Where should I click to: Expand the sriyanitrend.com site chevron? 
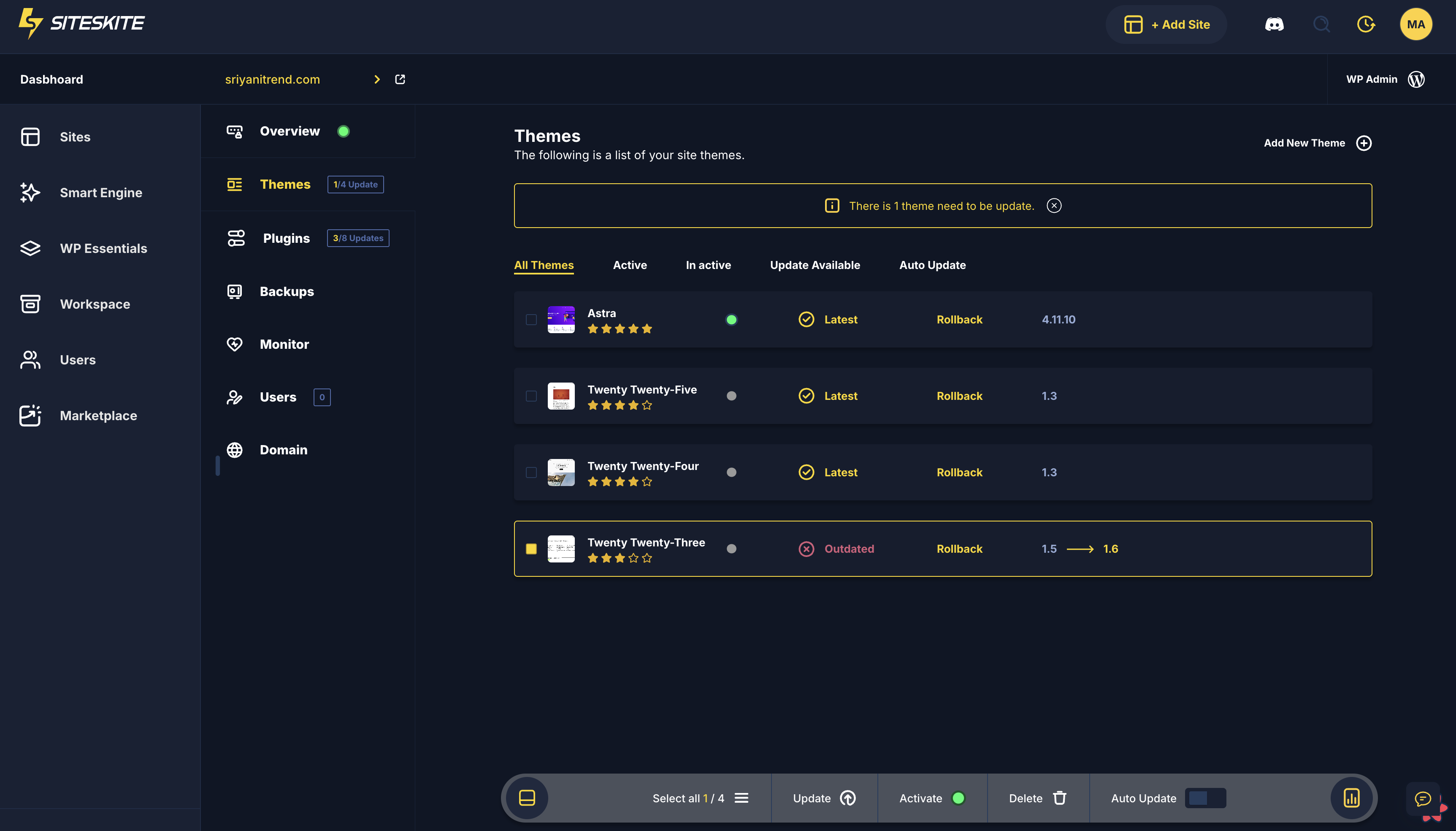376,79
